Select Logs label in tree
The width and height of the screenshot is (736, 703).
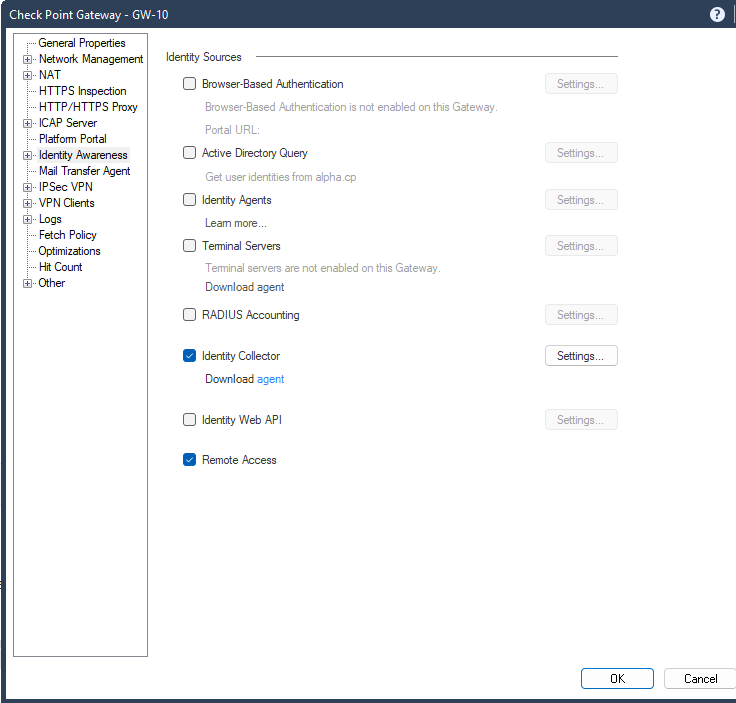point(50,219)
